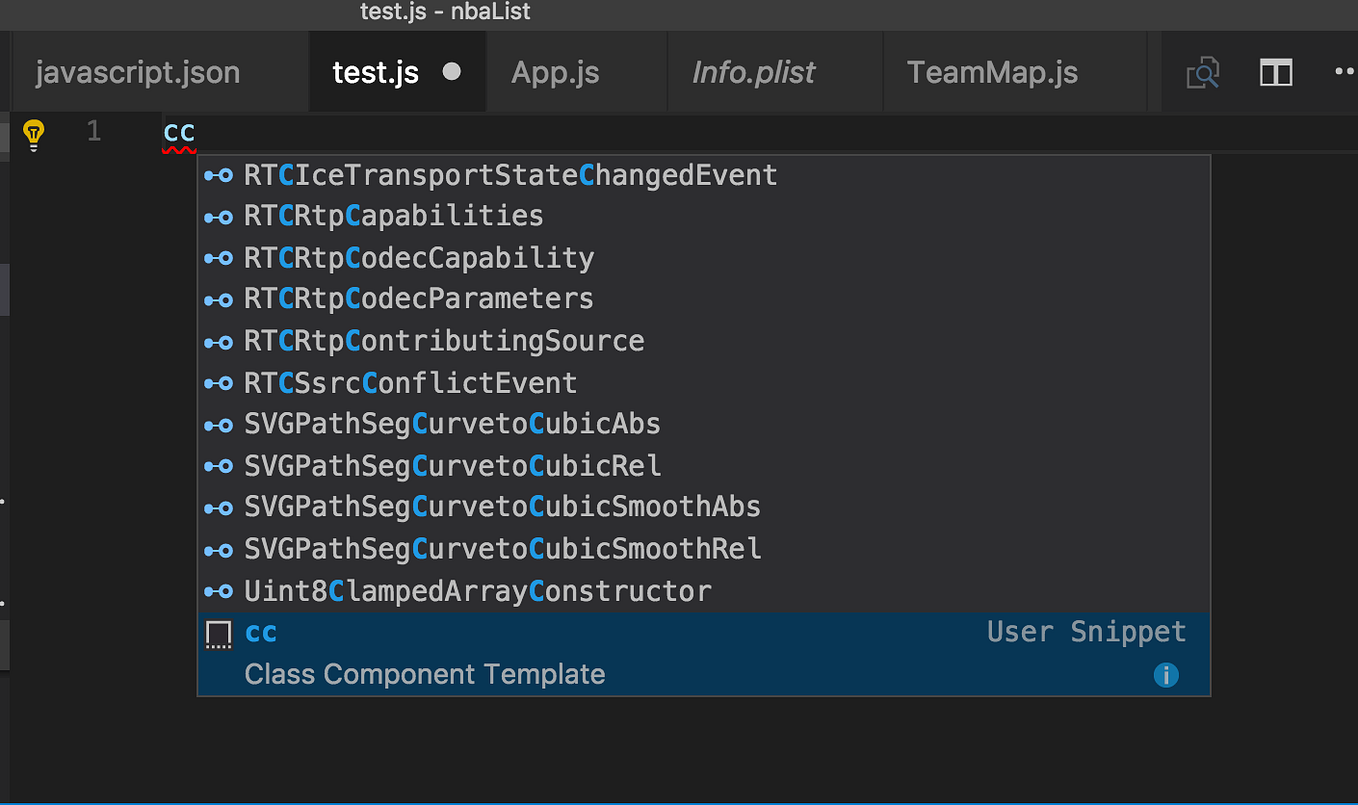Screen dimensions: 1358x805
Task: Click the search preview icon in editor toolbar
Action: point(1203,72)
